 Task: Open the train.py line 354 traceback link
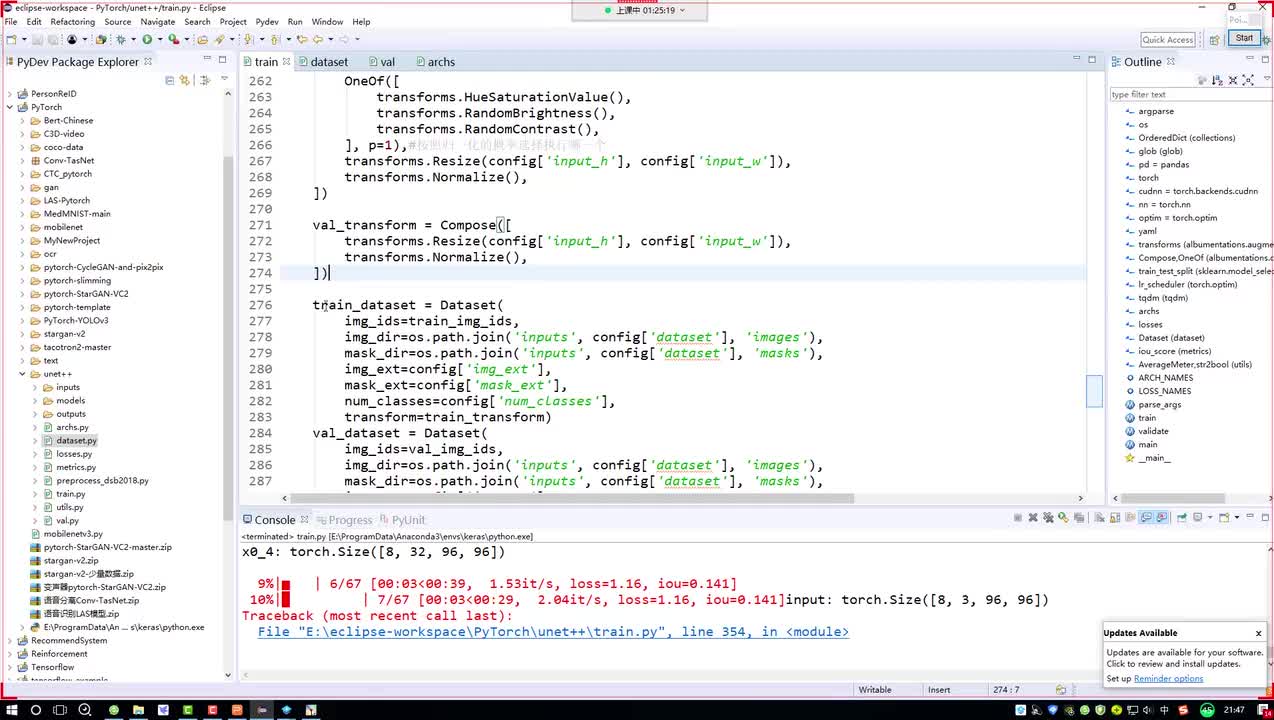click(553, 632)
